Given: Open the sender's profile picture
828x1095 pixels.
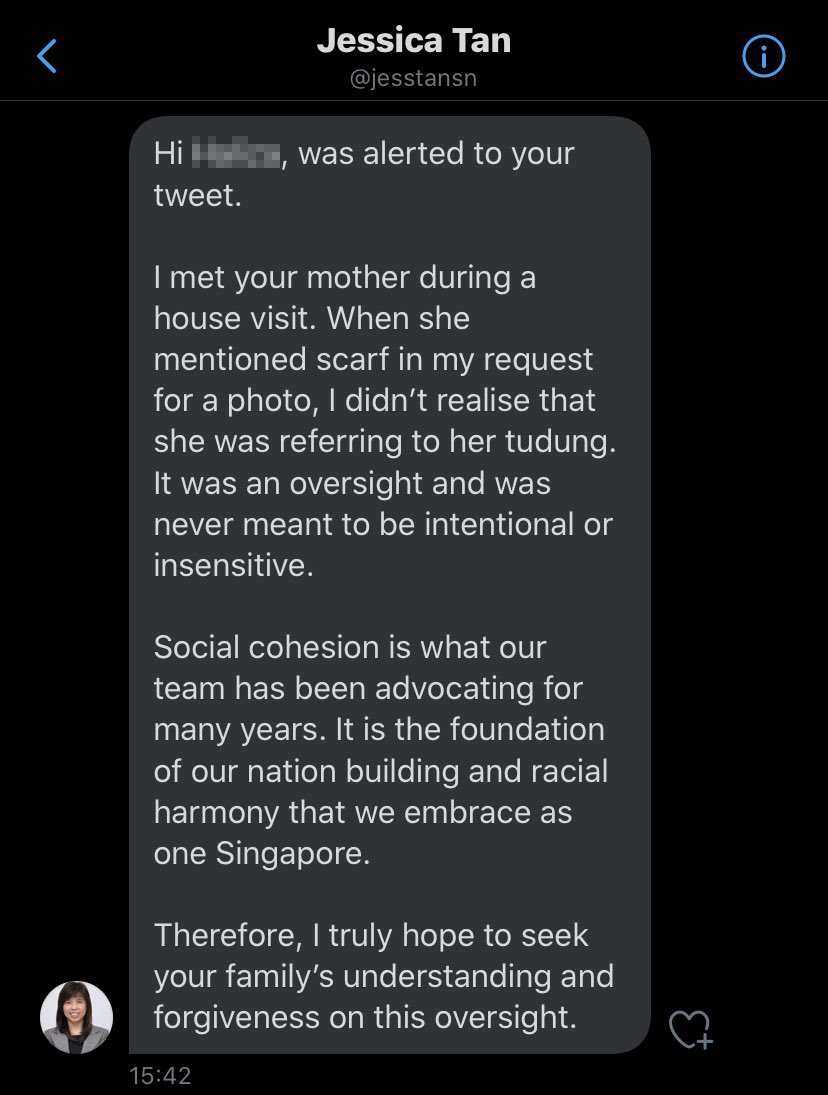Looking at the screenshot, I should [76, 1017].
